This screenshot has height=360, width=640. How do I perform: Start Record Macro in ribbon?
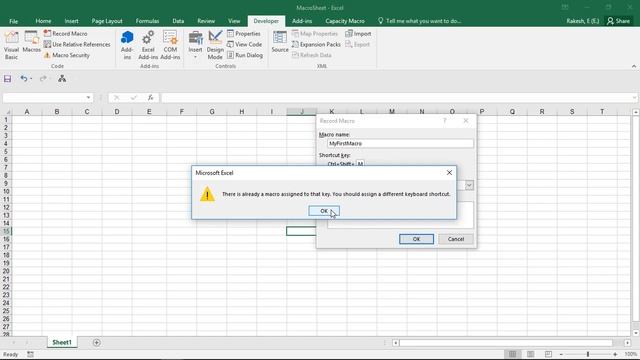65,33
